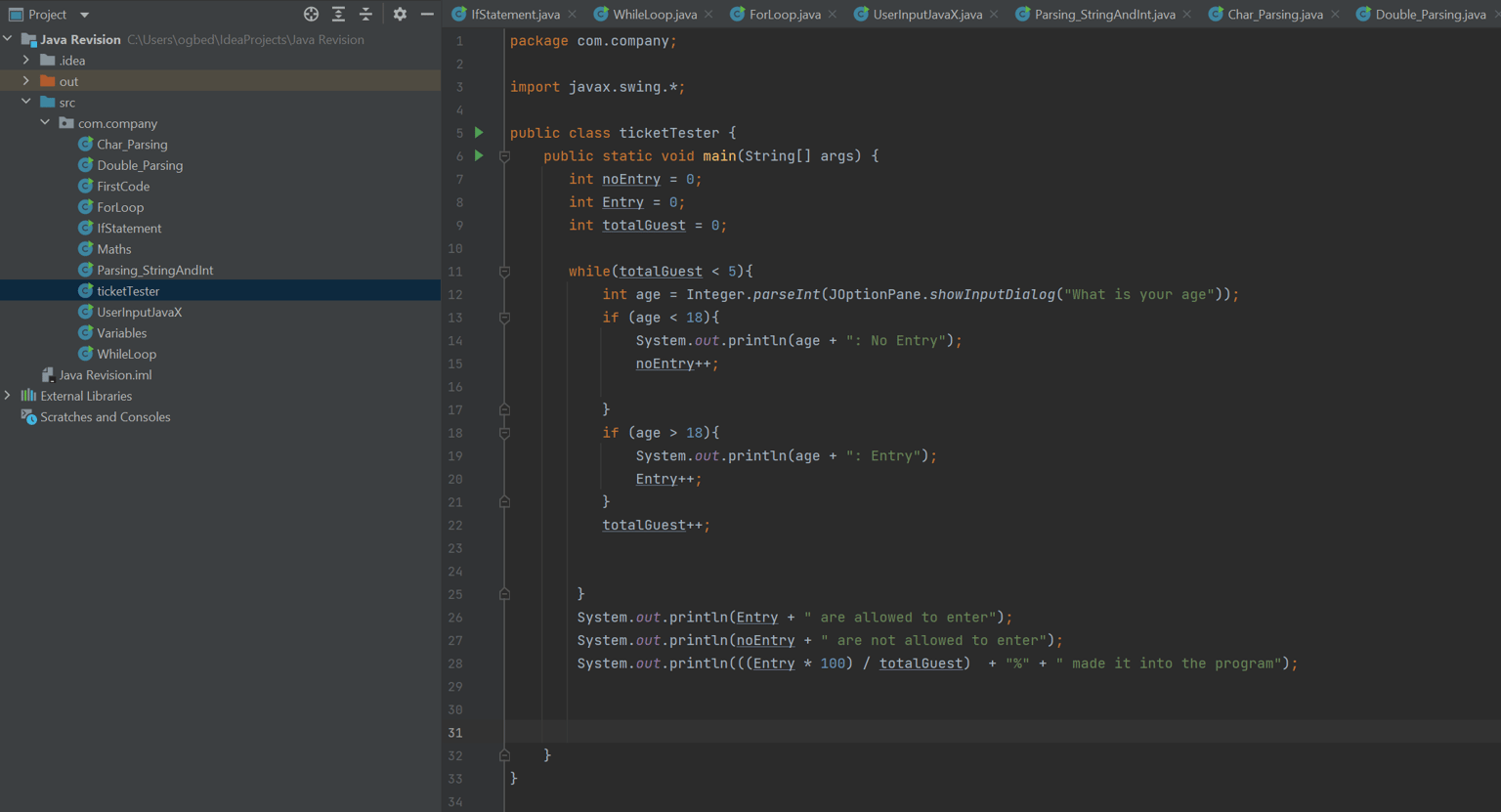The image size is (1501, 812).
Task: Select ForLoop class in project tree
Action: [120, 207]
